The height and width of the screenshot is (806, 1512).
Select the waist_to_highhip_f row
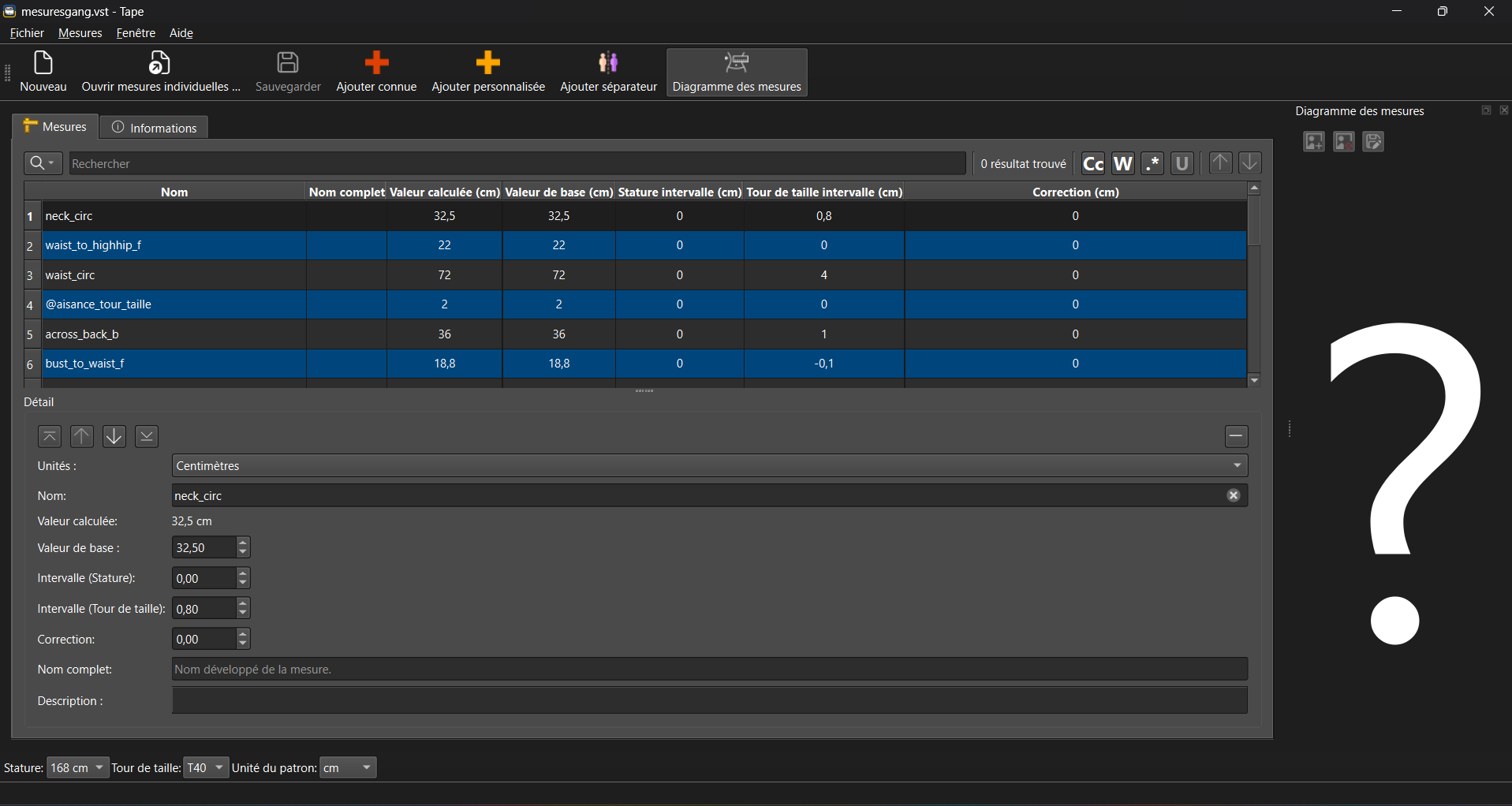[644, 245]
